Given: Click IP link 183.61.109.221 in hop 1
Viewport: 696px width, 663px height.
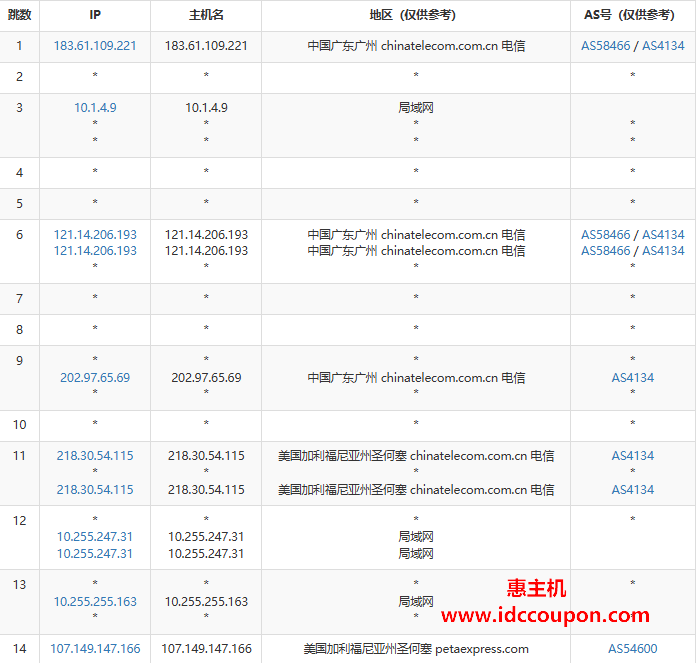Looking at the screenshot, I should tap(95, 46).
